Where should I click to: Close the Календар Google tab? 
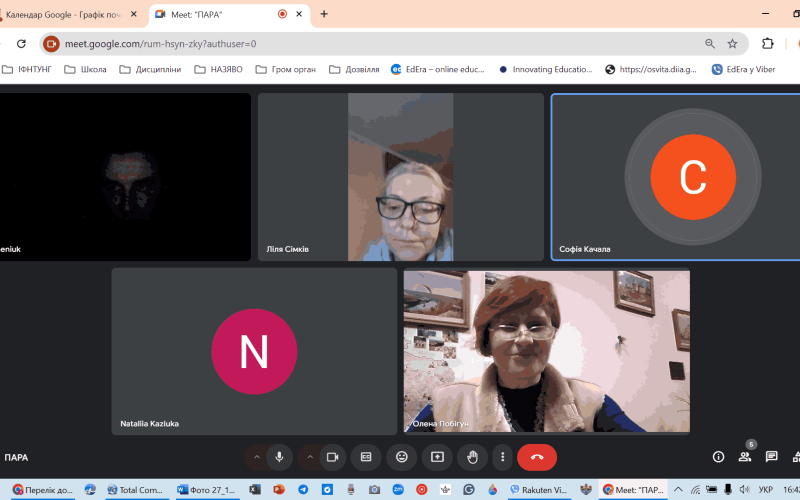(134, 14)
